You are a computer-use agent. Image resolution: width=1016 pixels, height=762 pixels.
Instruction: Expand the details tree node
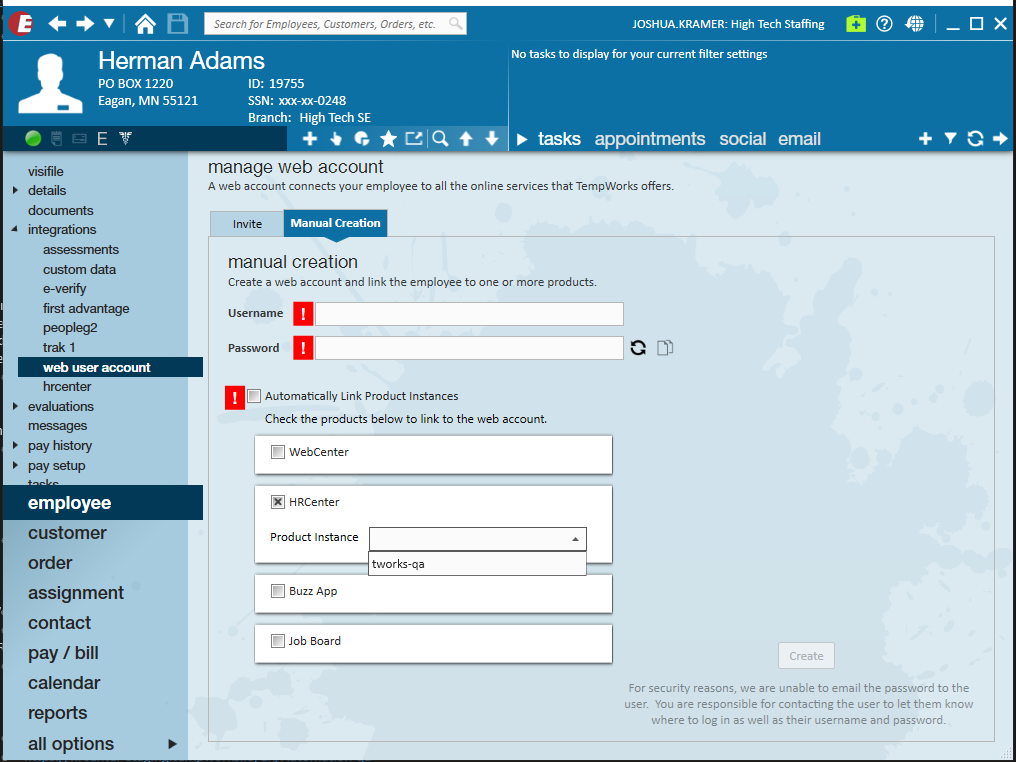pyautogui.click(x=16, y=190)
